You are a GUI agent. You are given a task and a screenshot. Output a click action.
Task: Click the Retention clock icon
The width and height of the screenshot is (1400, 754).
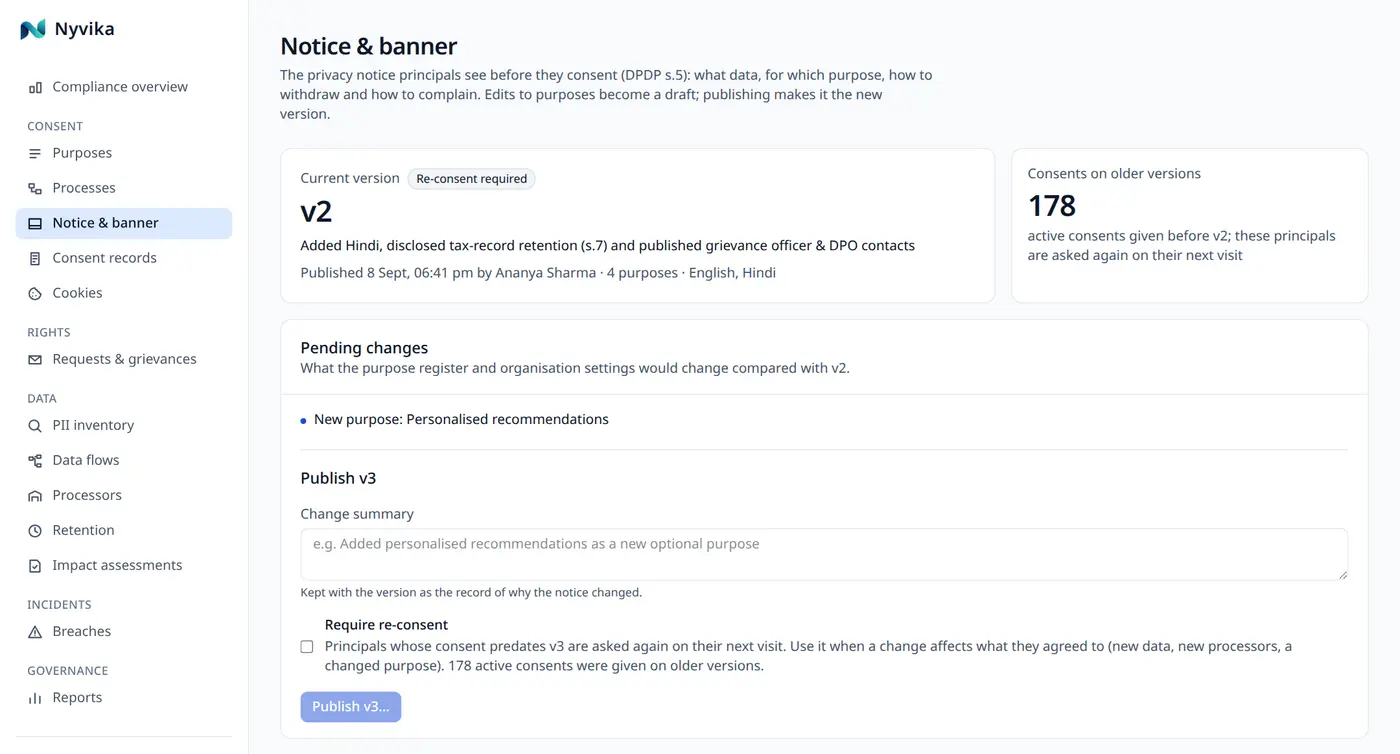click(35, 530)
